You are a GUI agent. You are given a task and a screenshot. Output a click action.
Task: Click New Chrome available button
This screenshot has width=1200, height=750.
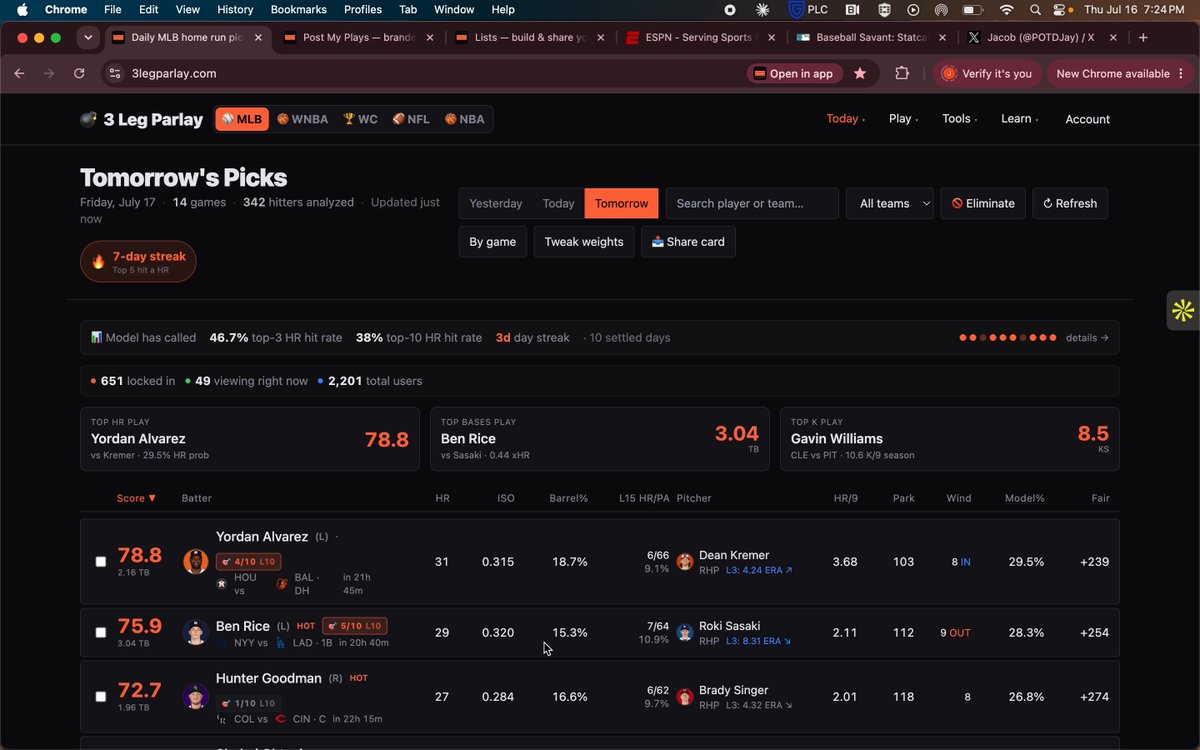tap(1119, 73)
